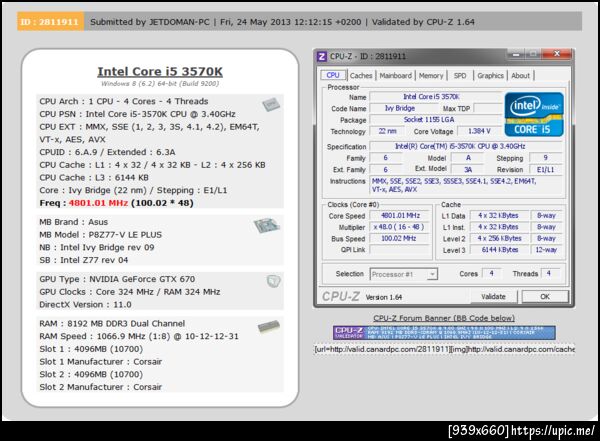Click the Package Socket 1155 LGA field
The width and height of the screenshot is (600, 441).
click(x=435, y=120)
